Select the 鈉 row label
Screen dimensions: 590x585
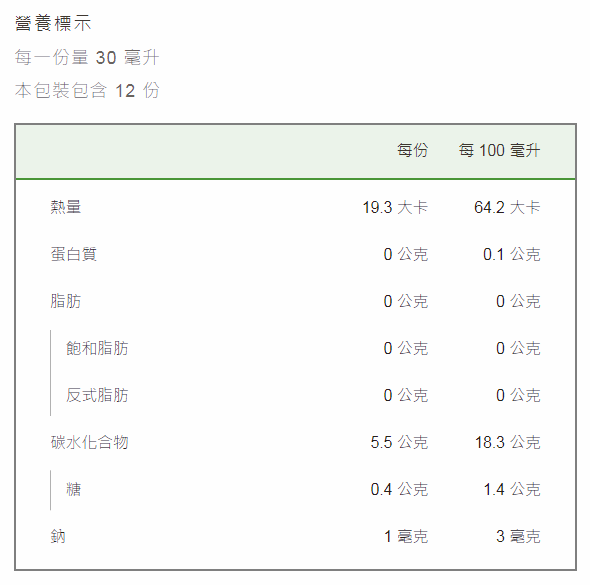pos(58,536)
